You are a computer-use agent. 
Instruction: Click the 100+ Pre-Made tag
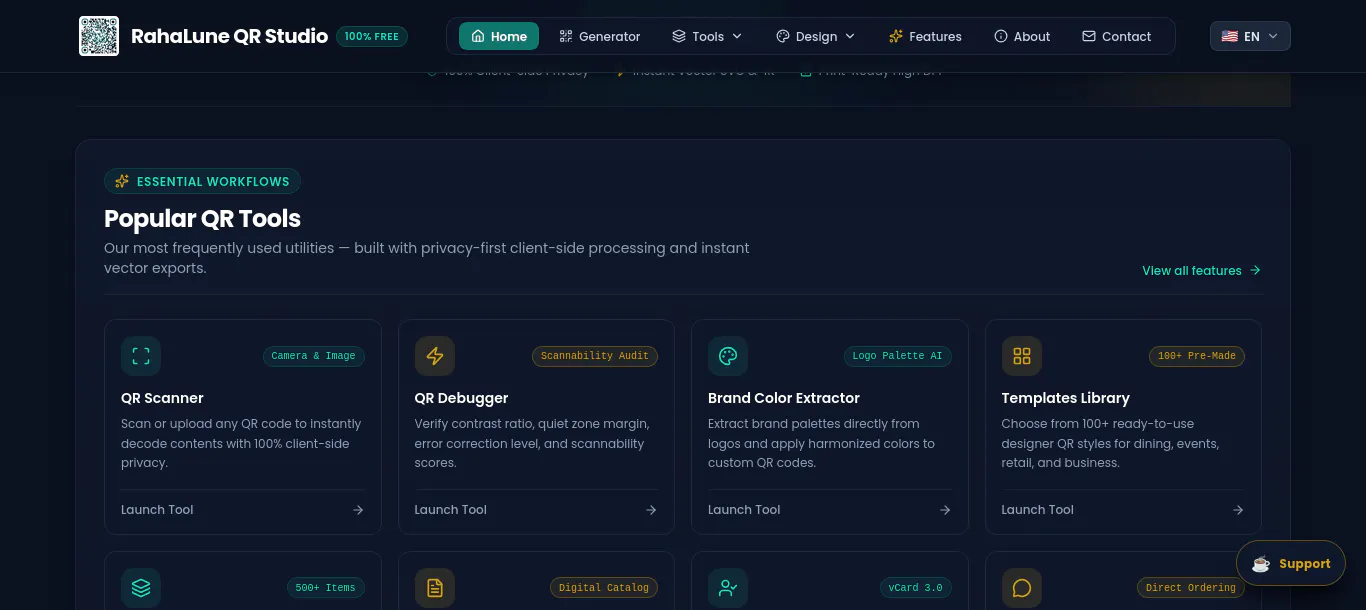(1197, 356)
